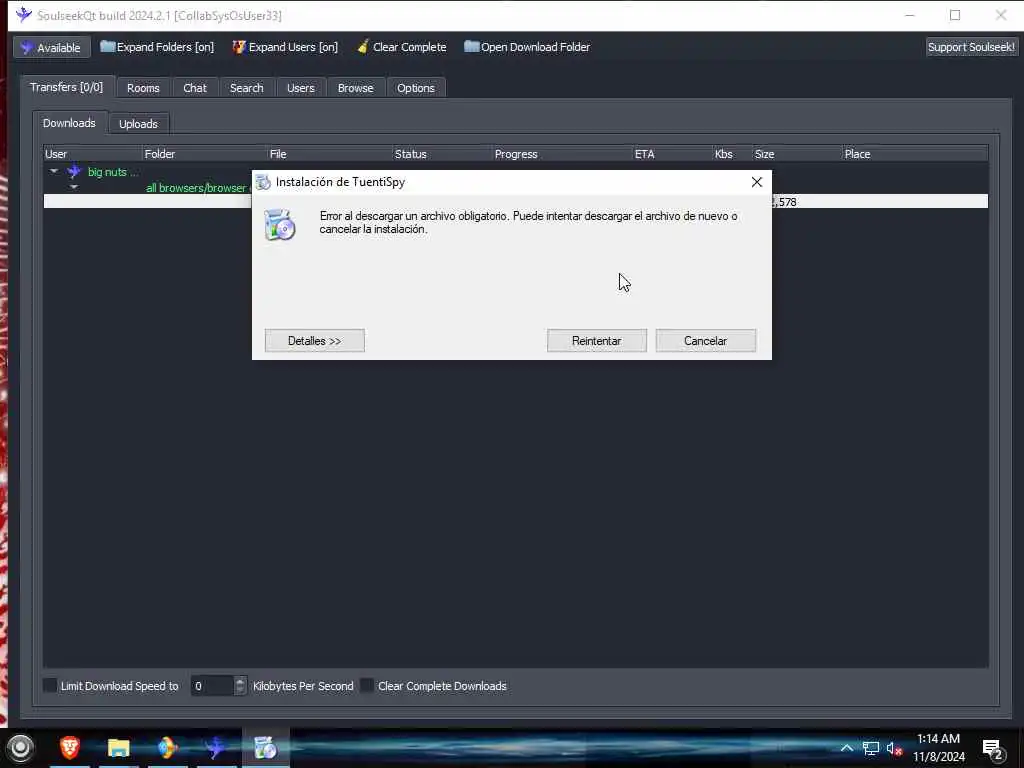The image size is (1024, 768).
Task: Open the notification center icon
Action: pos(993,748)
